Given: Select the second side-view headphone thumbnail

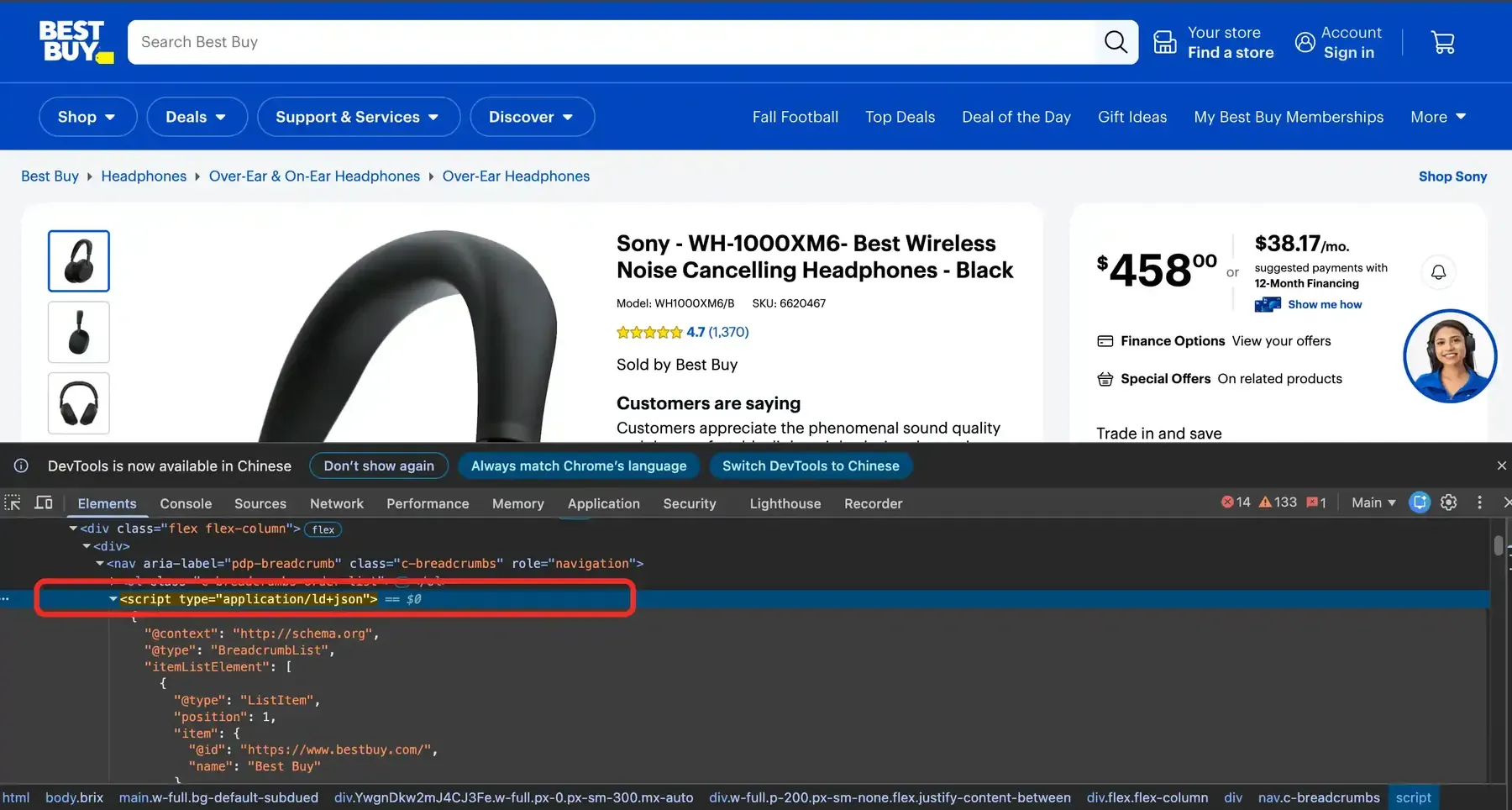Looking at the screenshot, I should pyautogui.click(x=79, y=332).
